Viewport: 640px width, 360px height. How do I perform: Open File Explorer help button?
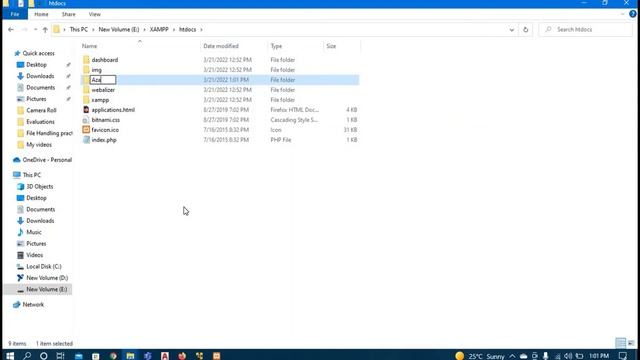pos(633,14)
